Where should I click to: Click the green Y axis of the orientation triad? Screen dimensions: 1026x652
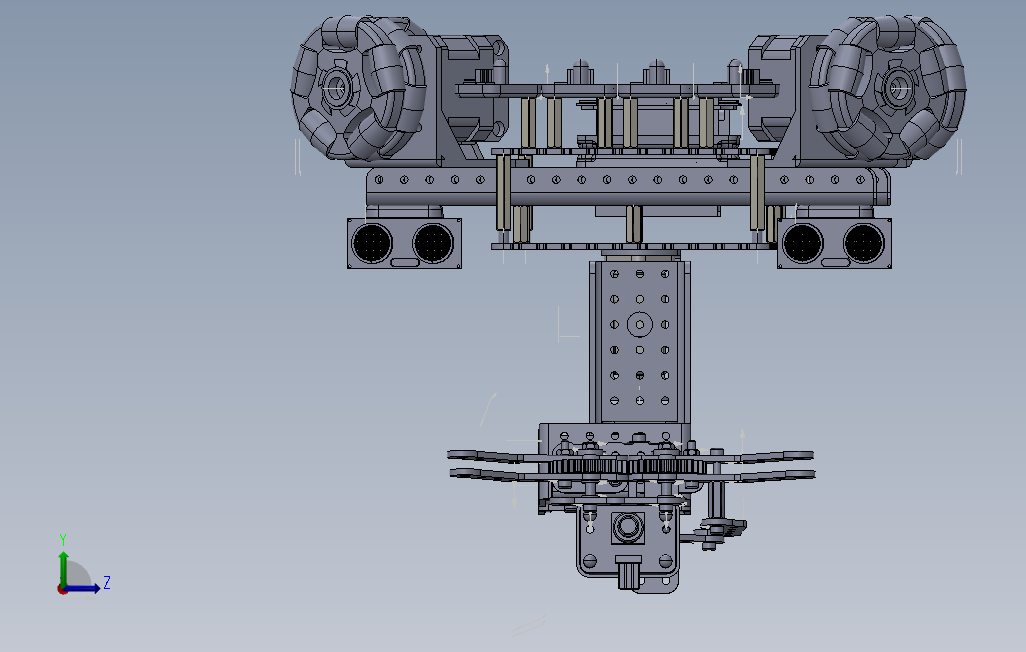point(63,568)
